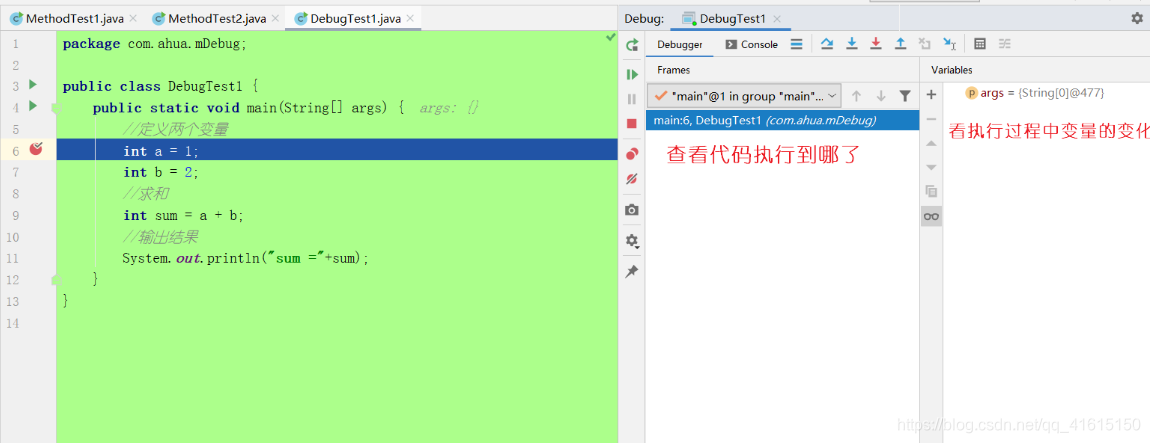The height and width of the screenshot is (443, 1150).
Task: Click run gutter arrow on line 4
Action: click(x=32, y=106)
